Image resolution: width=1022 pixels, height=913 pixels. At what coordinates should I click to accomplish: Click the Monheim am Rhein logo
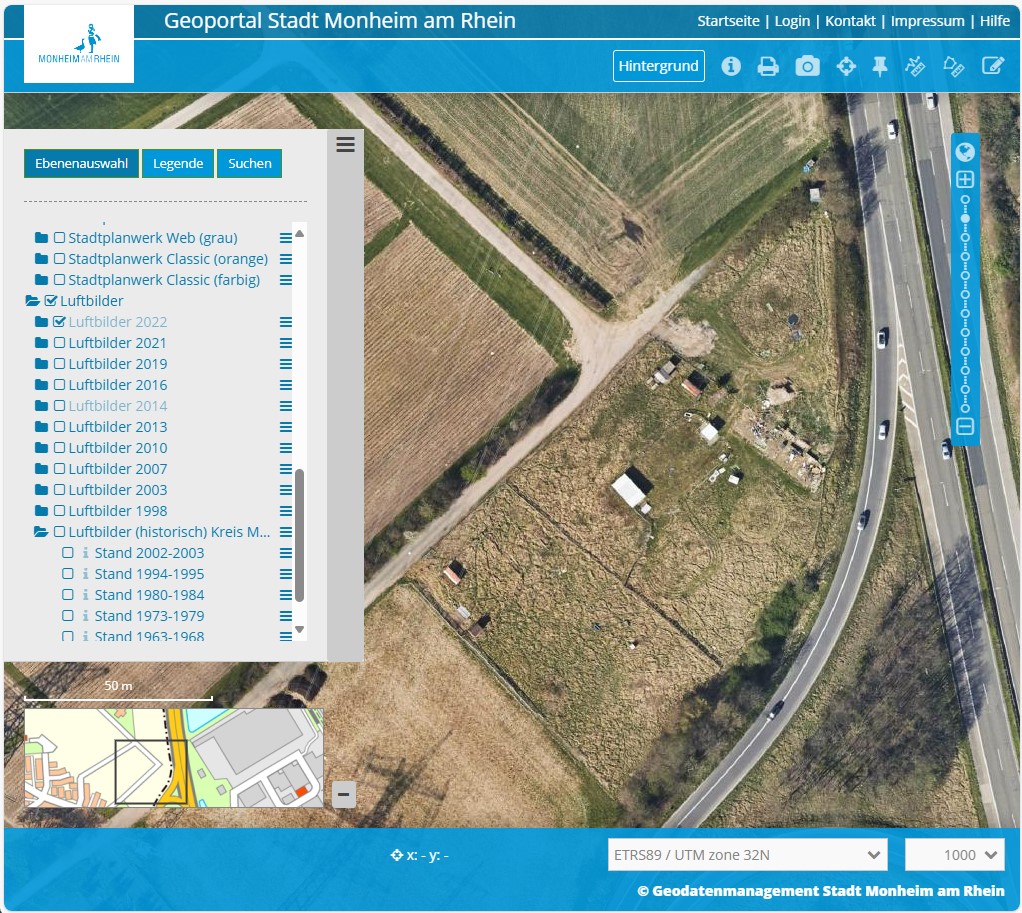79,44
